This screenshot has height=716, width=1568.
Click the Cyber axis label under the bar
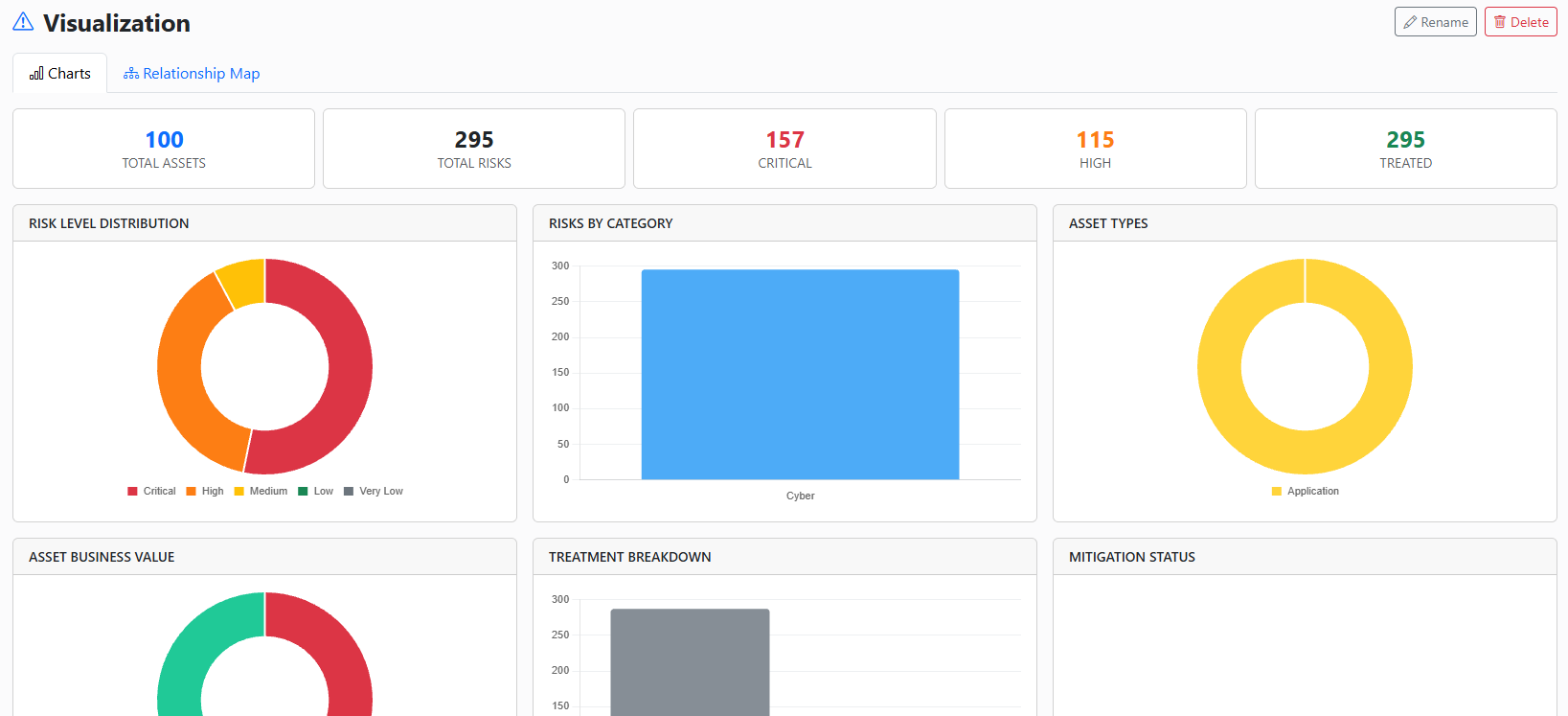point(801,496)
